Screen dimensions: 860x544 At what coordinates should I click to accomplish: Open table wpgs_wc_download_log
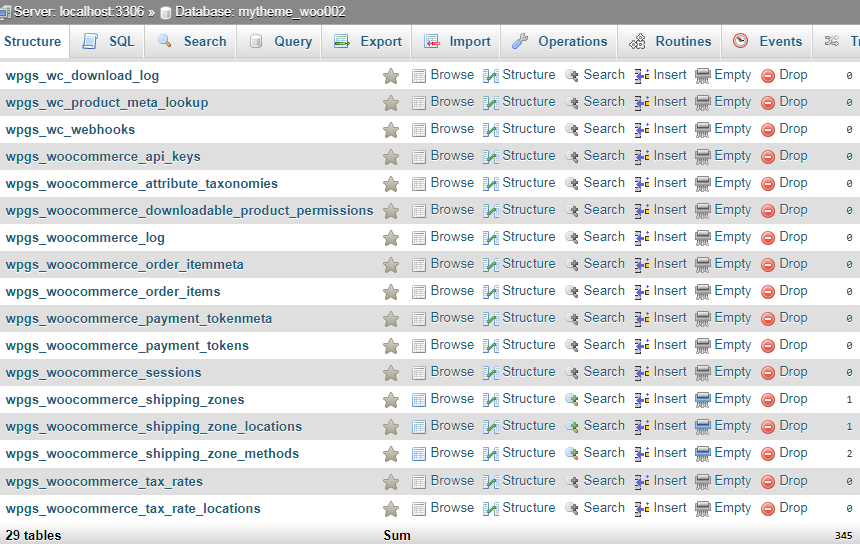point(82,76)
